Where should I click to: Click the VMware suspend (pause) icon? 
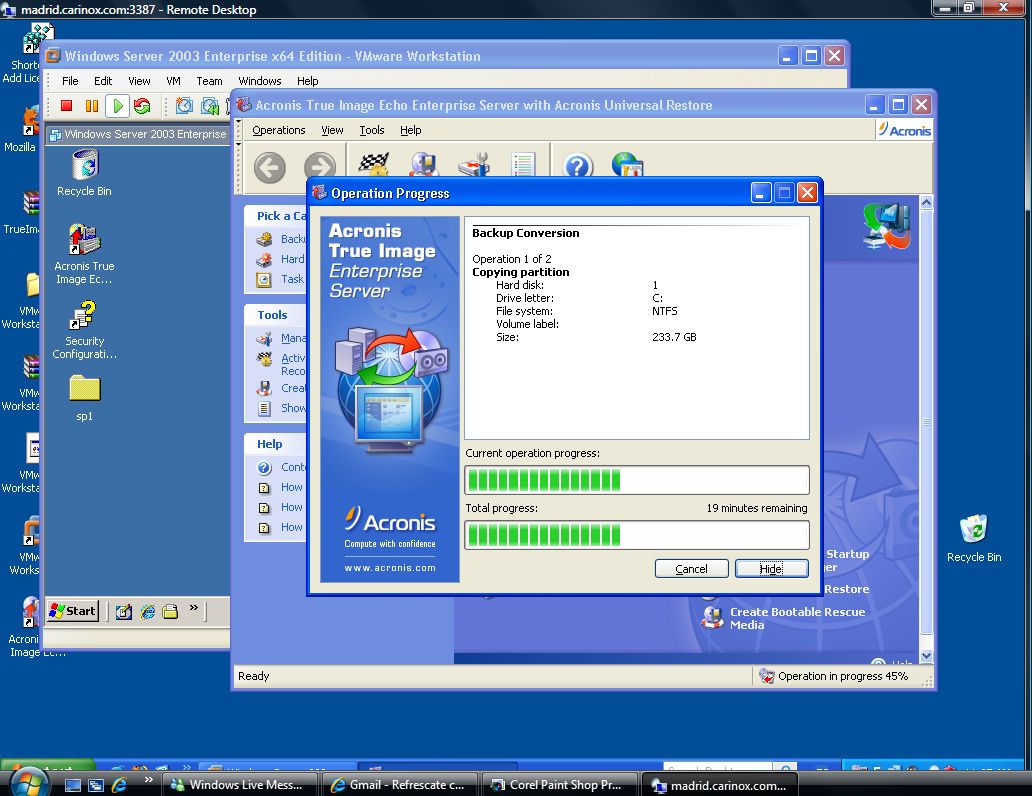[92, 106]
